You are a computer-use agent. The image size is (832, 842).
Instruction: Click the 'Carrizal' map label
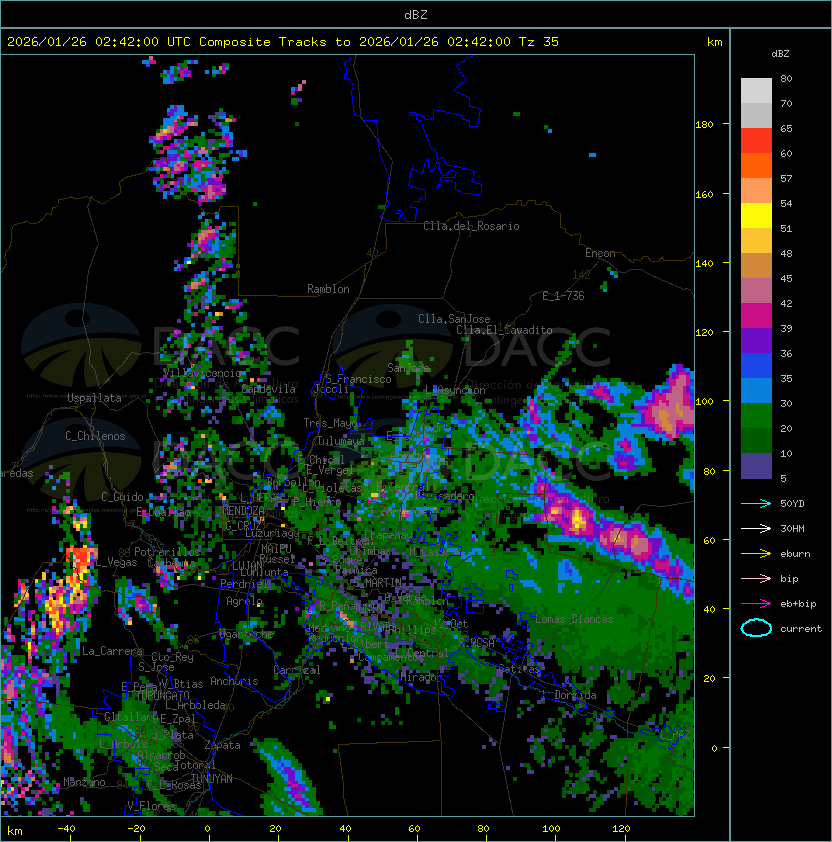coord(297,670)
